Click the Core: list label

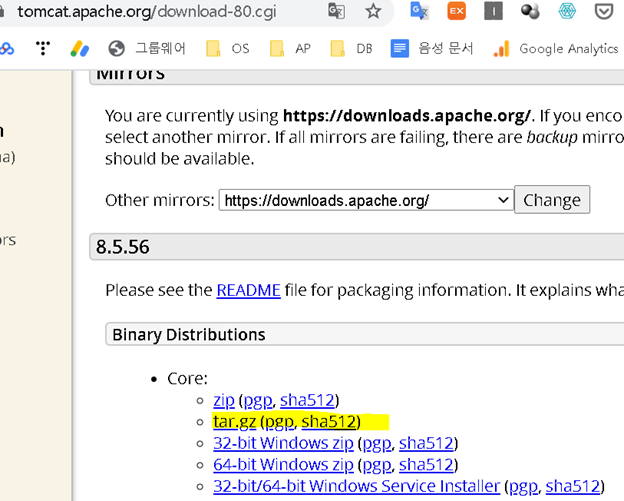coord(187,378)
